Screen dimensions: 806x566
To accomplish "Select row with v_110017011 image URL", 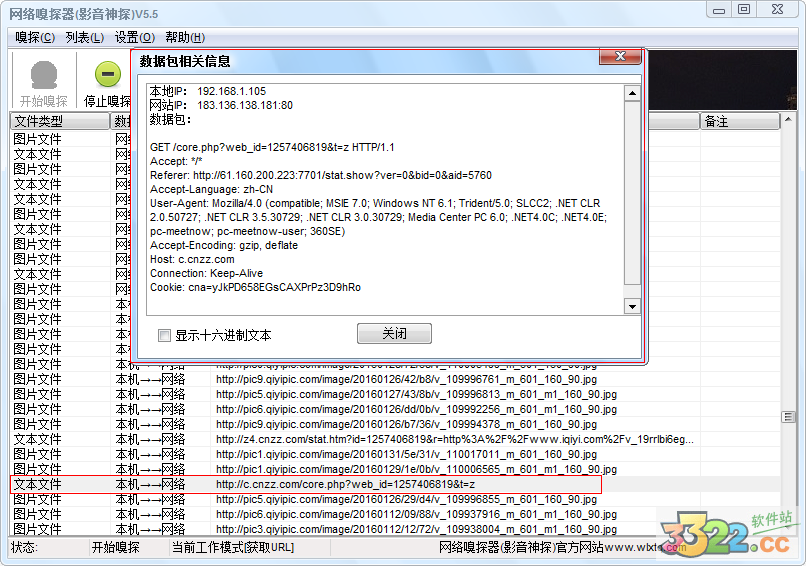I will pos(395,454).
